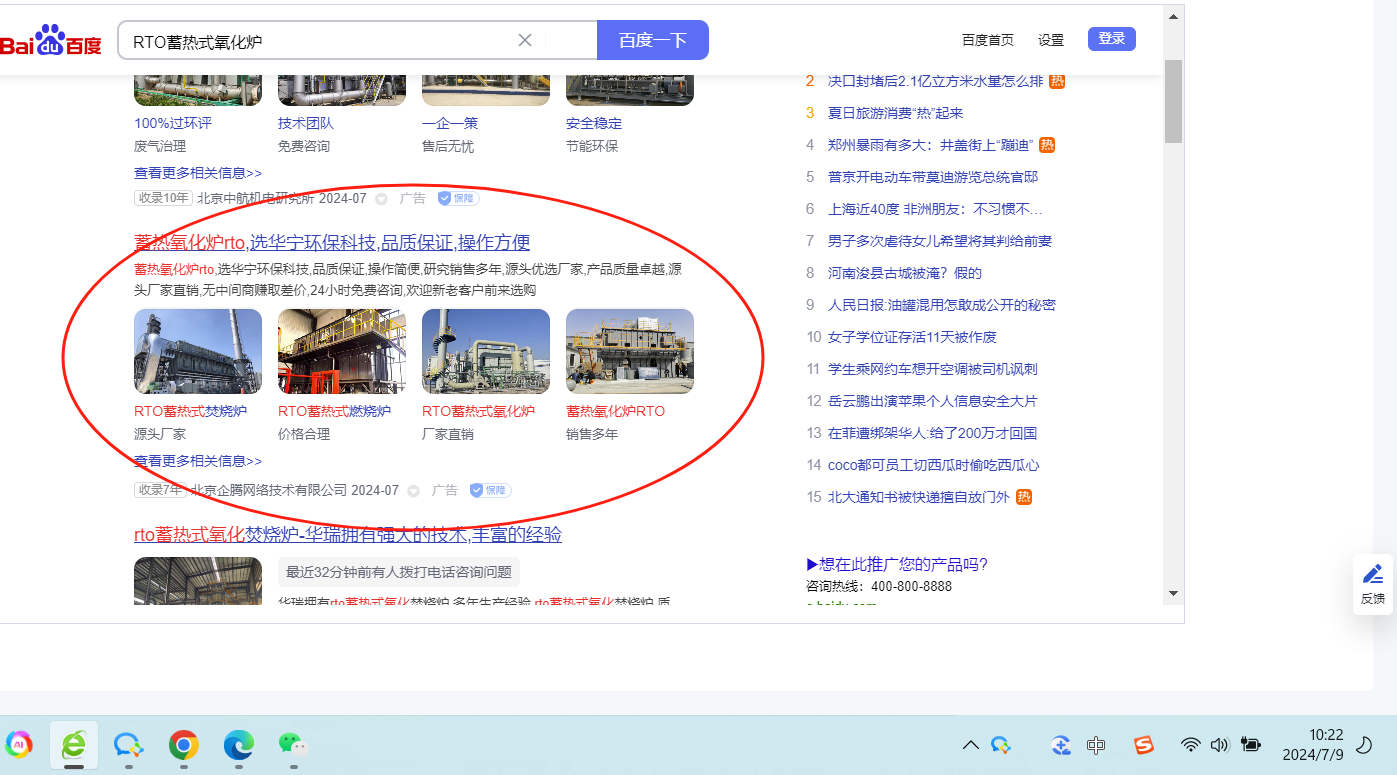Clear the search box with the X icon
The width and height of the screenshot is (1397, 775).
(525, 41)
